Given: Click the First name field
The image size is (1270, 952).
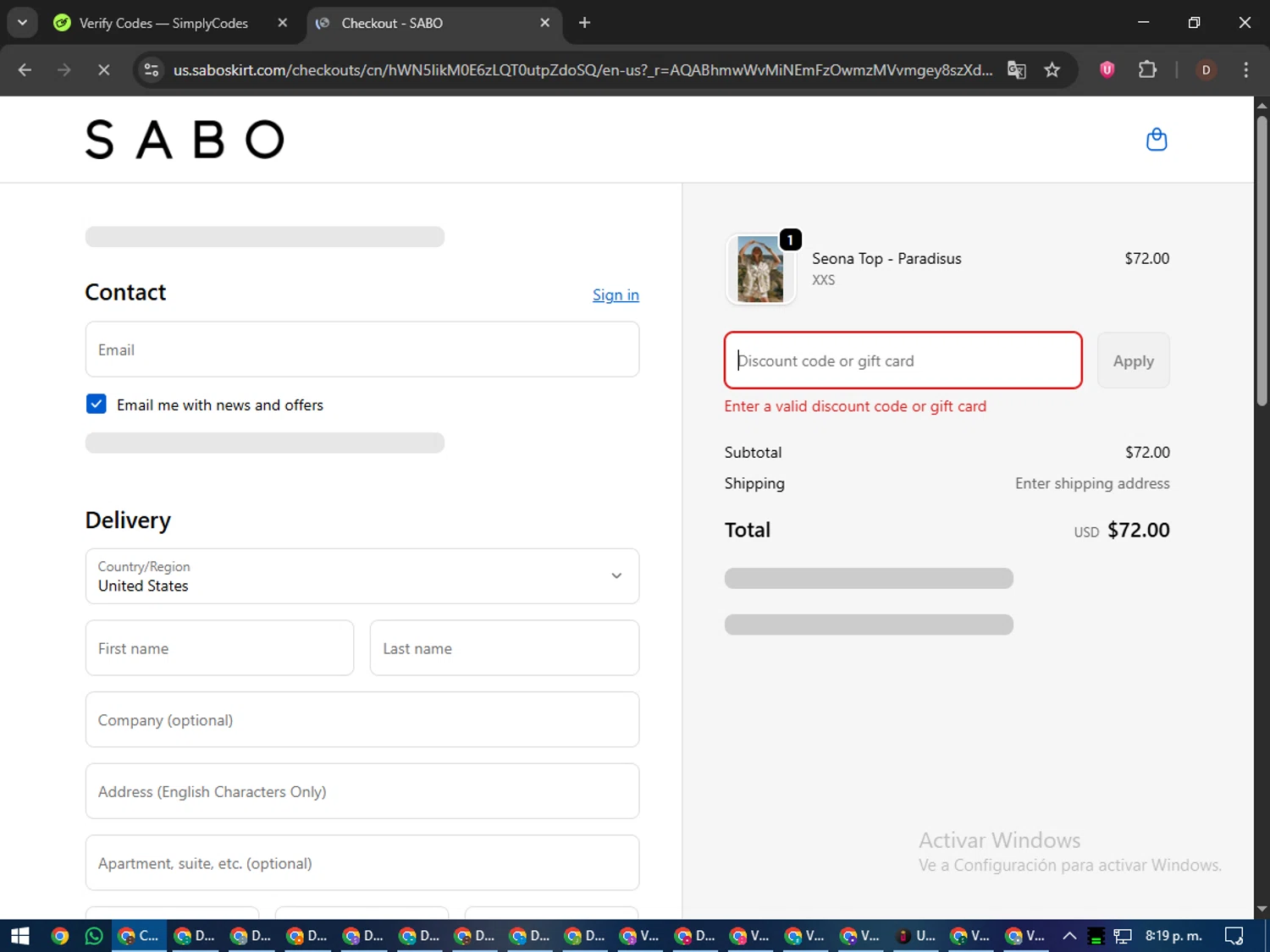Looking at the screenshot, I should coord(219,648).
